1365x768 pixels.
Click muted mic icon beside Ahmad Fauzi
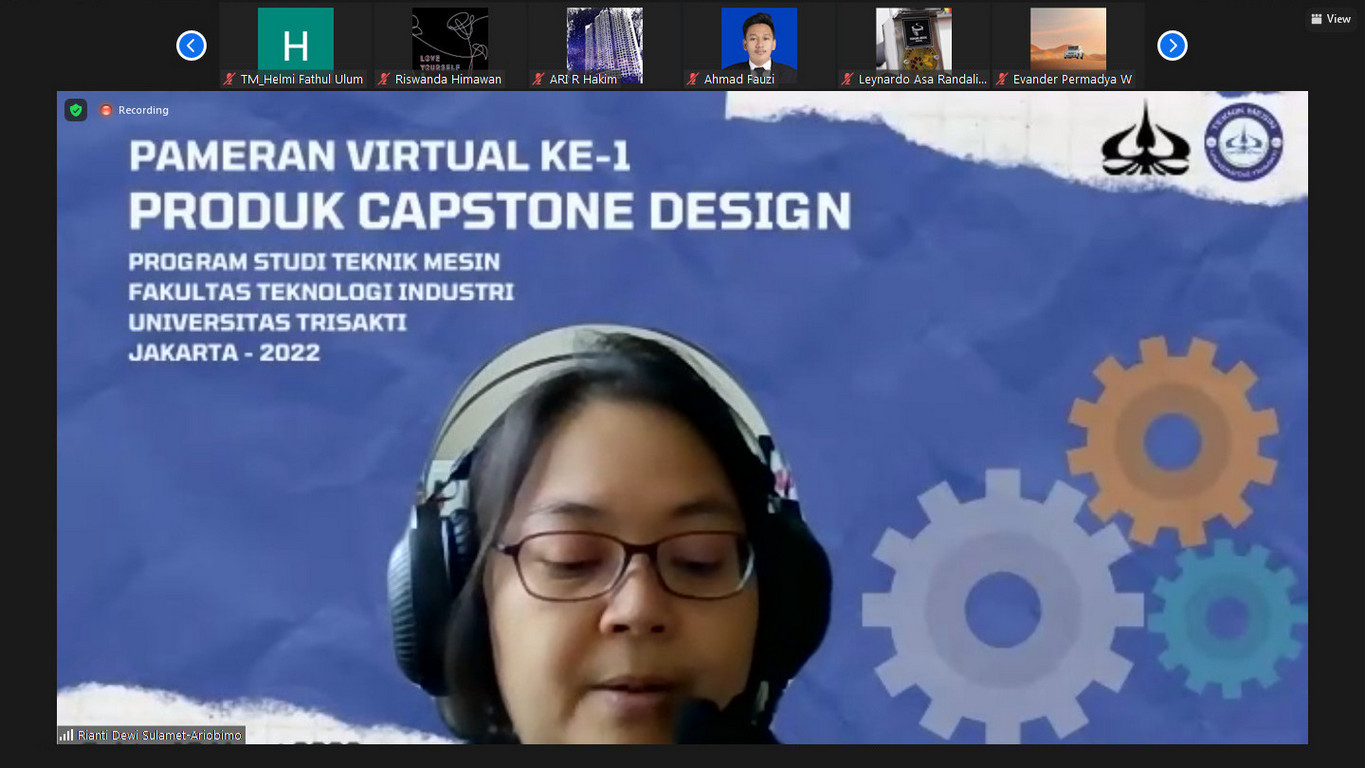(693, 79)
